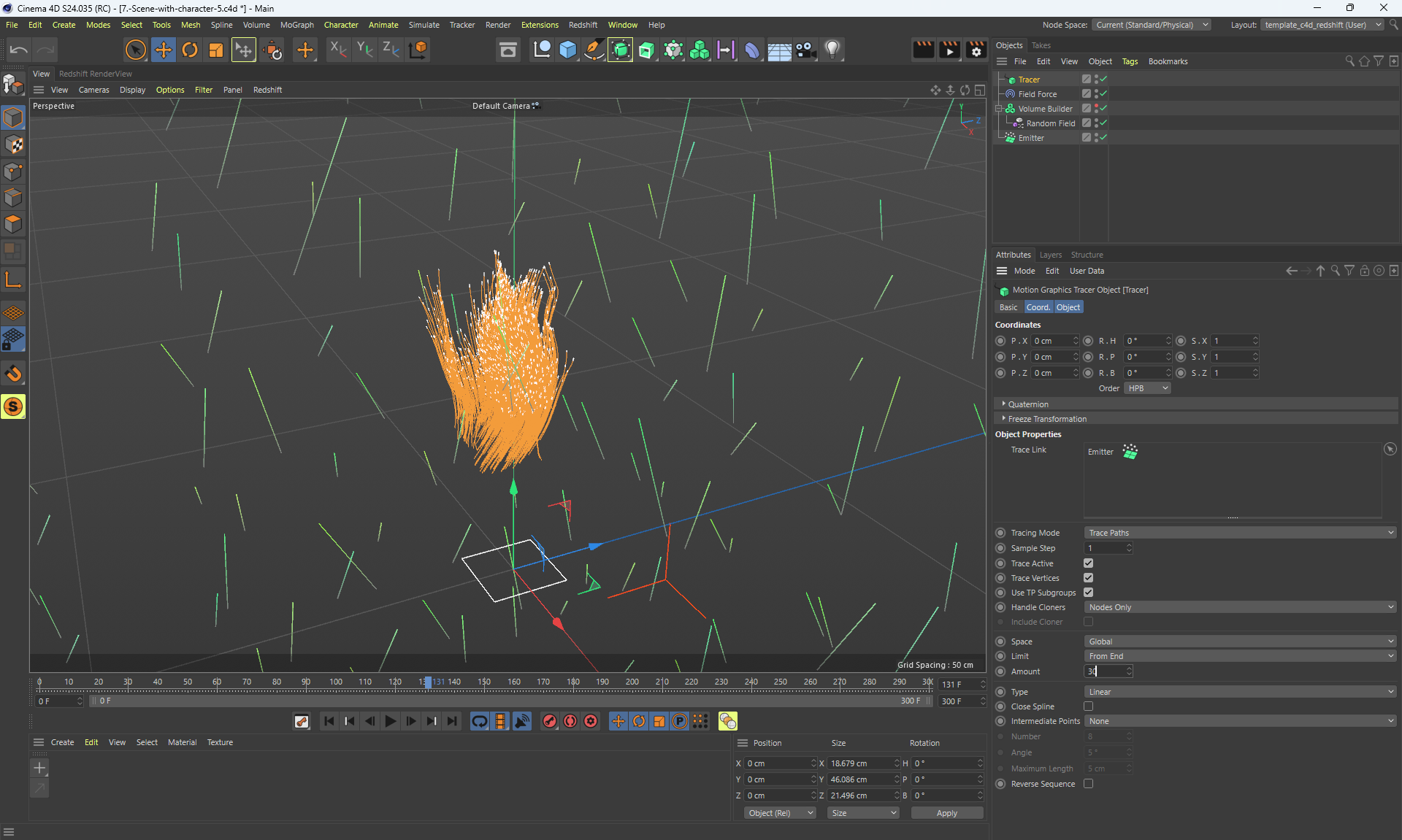The width and height of the screenshot is (1402, 840).
Task: Open the Cube primitive objects icon
Action: point(567,50)
